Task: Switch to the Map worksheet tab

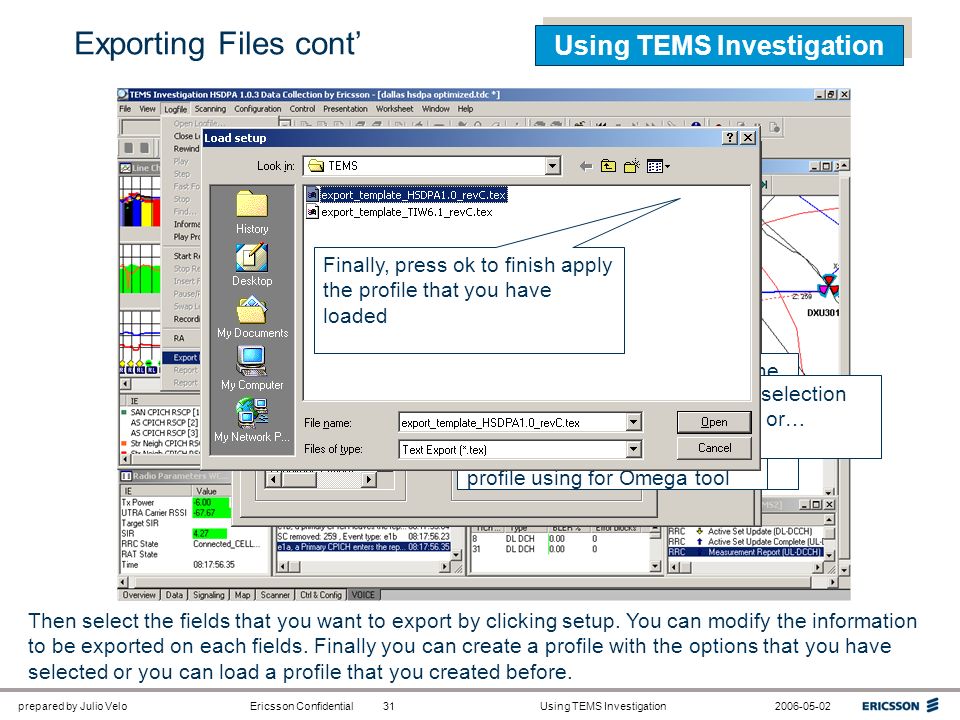Action: 242,594
